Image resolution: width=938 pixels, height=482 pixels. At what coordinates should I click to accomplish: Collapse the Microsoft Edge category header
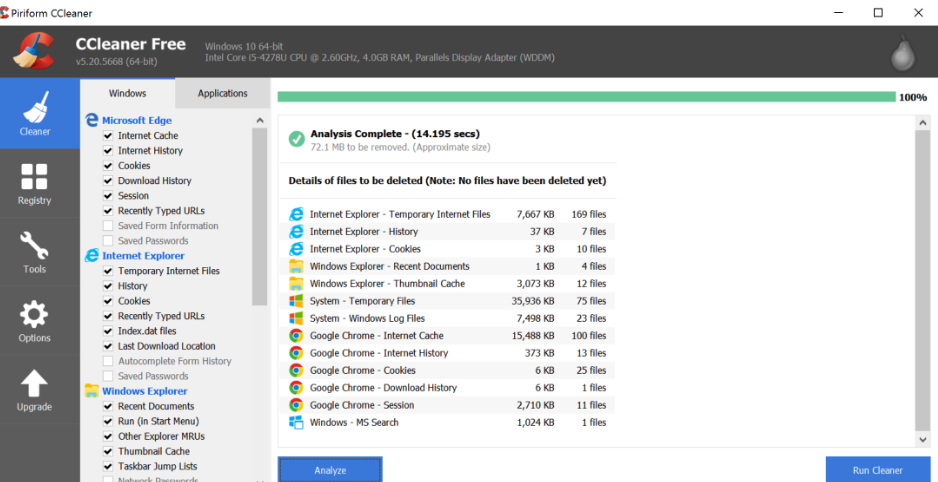coord(136,121)
